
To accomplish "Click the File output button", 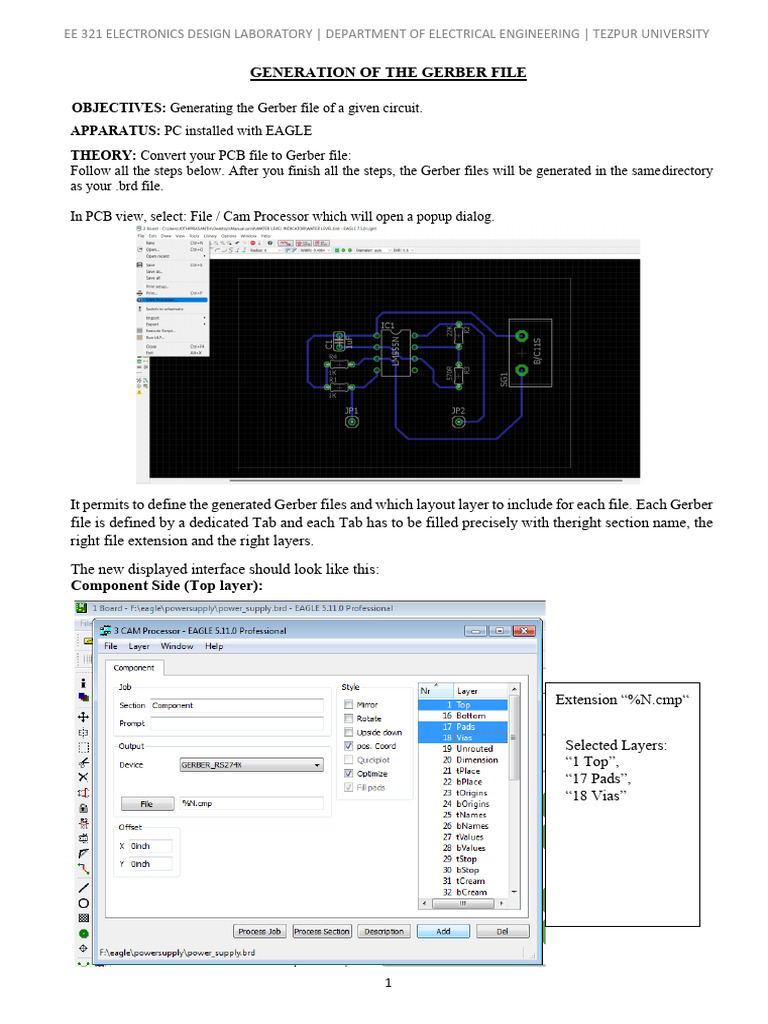I will click(x=147, y=804).
